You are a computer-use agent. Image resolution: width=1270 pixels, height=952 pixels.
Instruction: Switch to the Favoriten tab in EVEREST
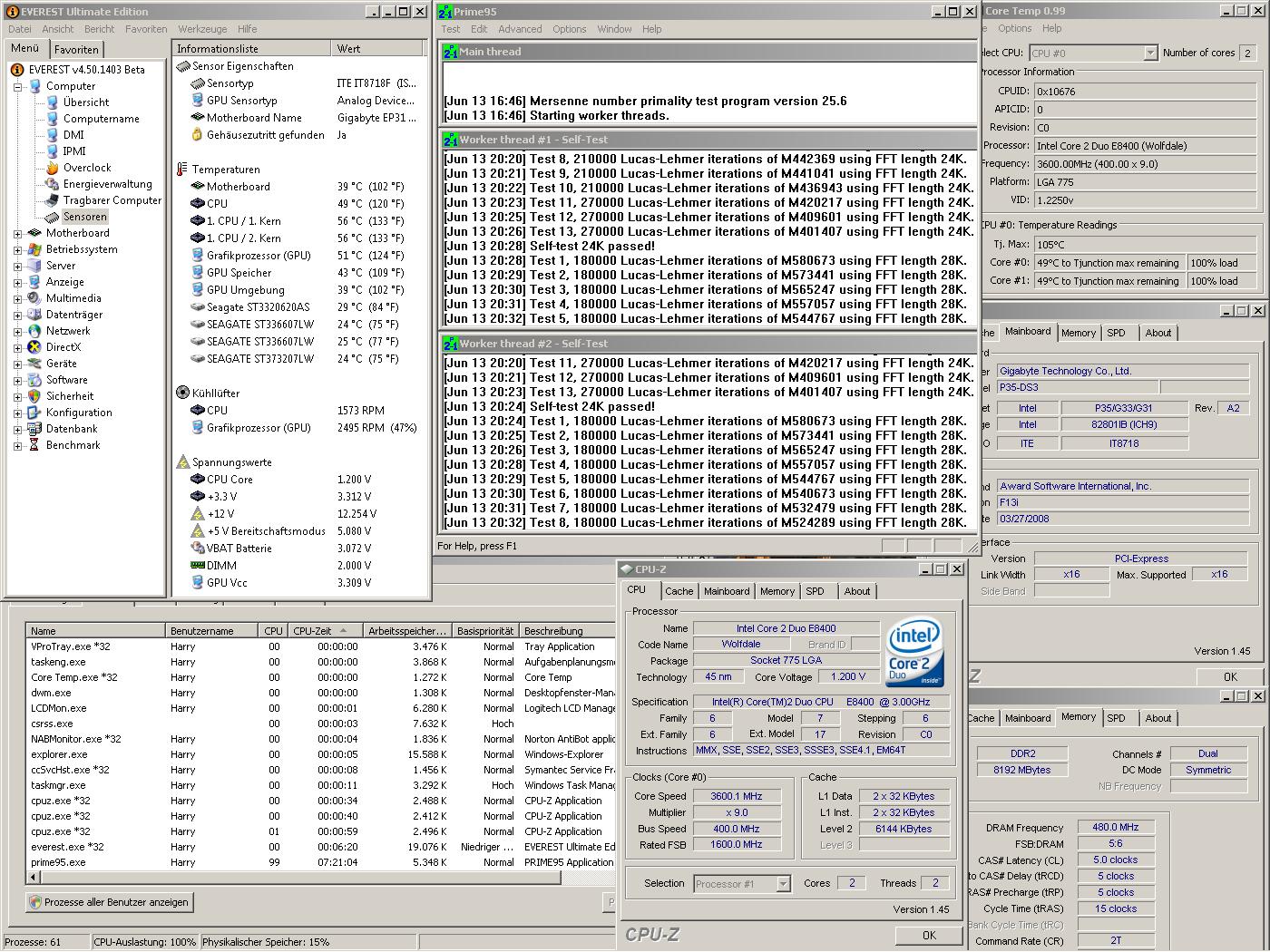[x=76, y=50]
